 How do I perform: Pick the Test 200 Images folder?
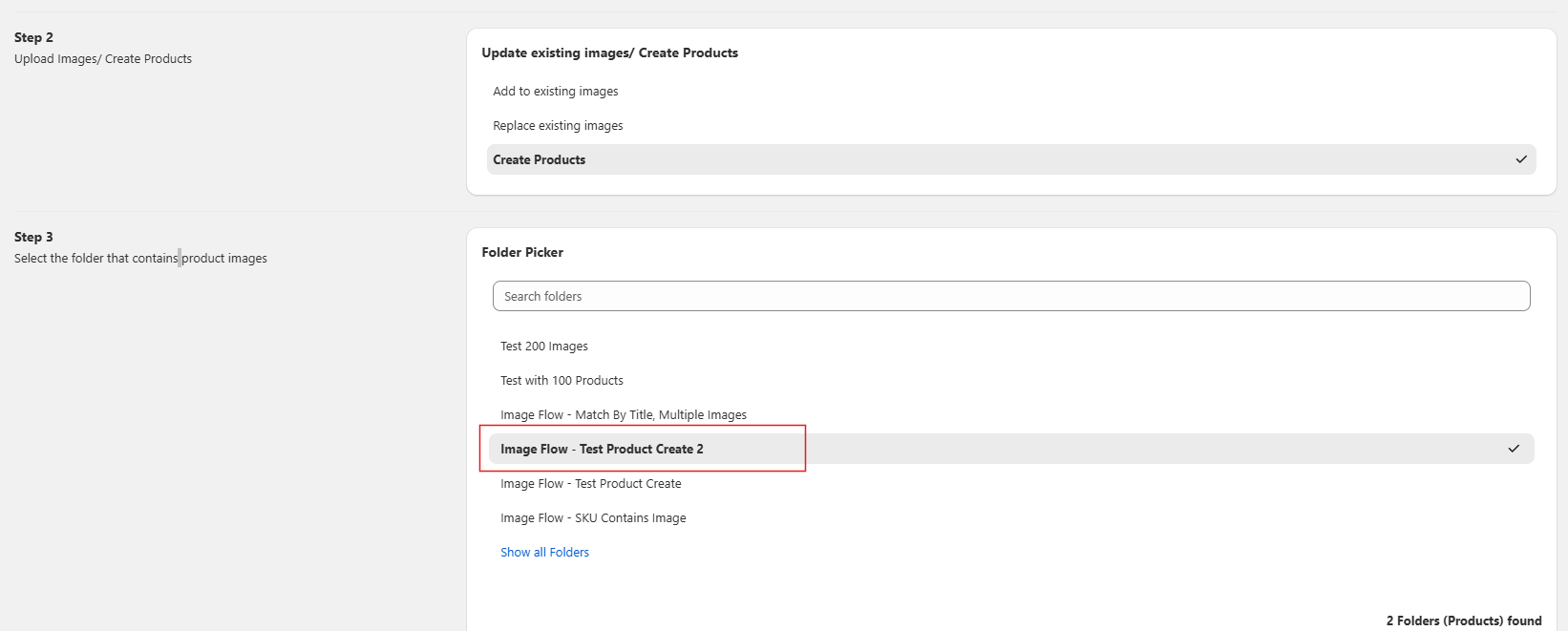click(x=544, y=347)
